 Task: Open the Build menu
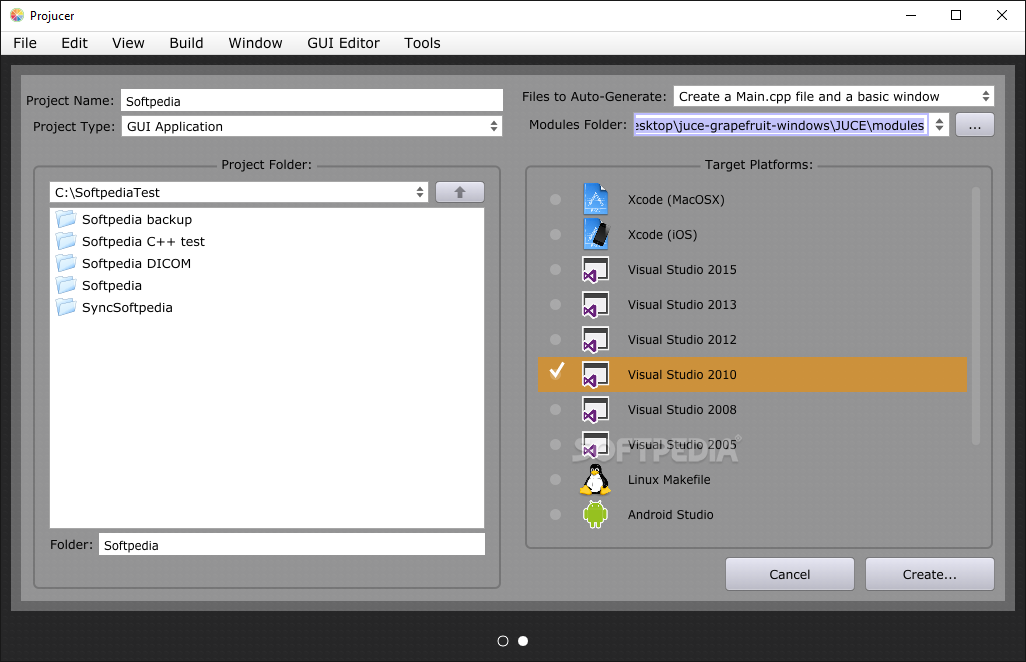click(186, 43)
